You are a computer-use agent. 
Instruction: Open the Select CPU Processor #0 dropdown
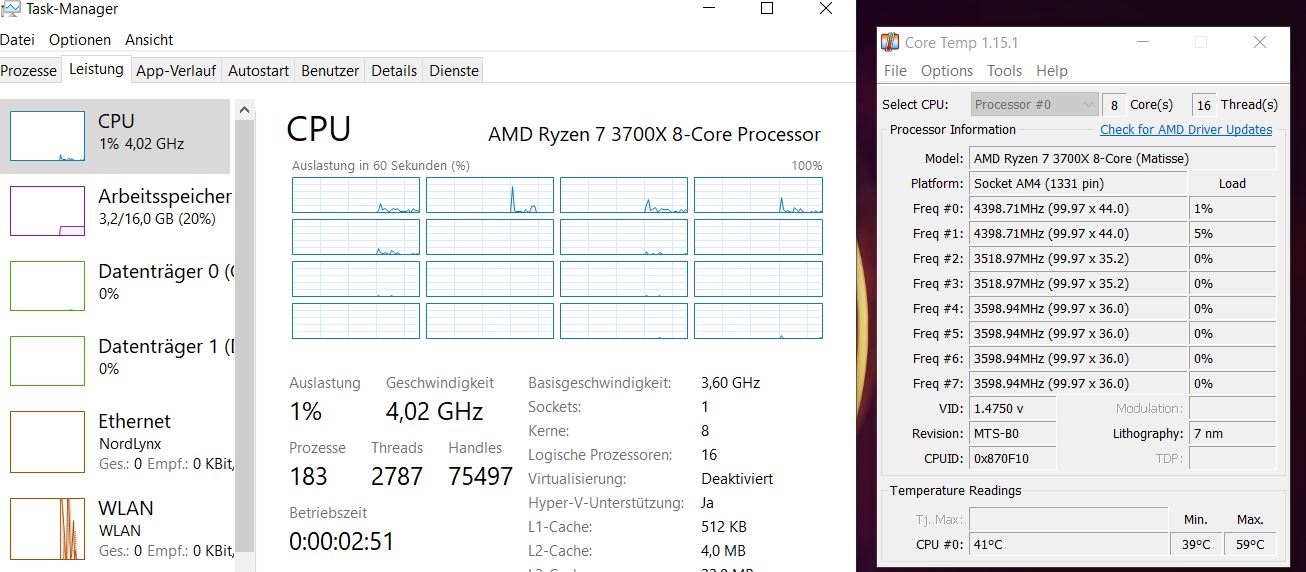1034,104
